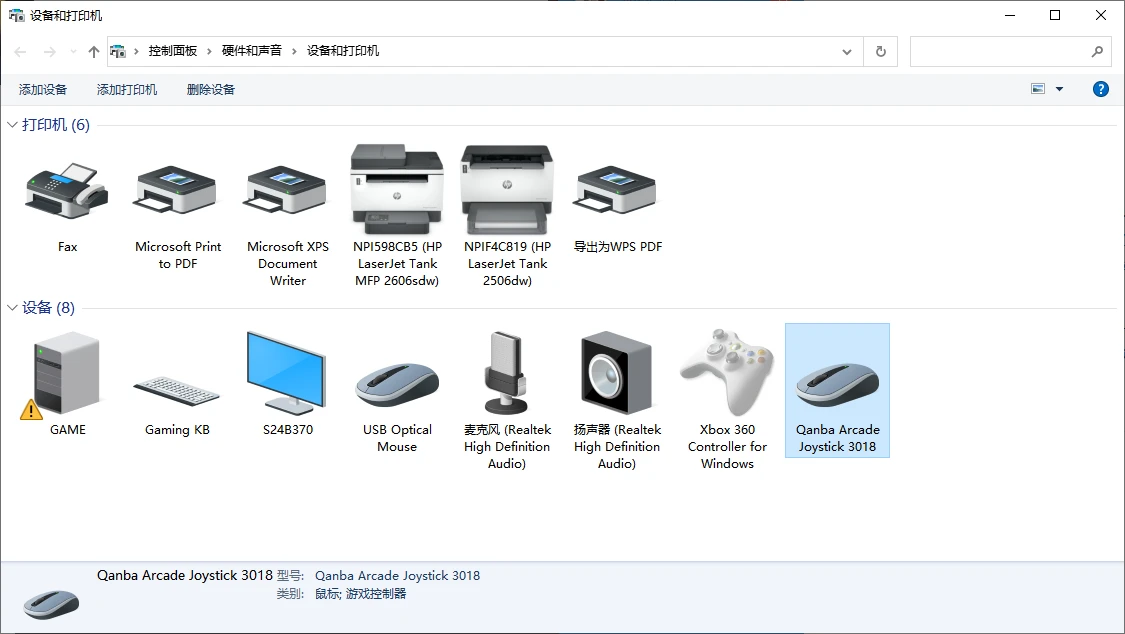Select Microsoft Print to PDF printer icon

(176, 190)
